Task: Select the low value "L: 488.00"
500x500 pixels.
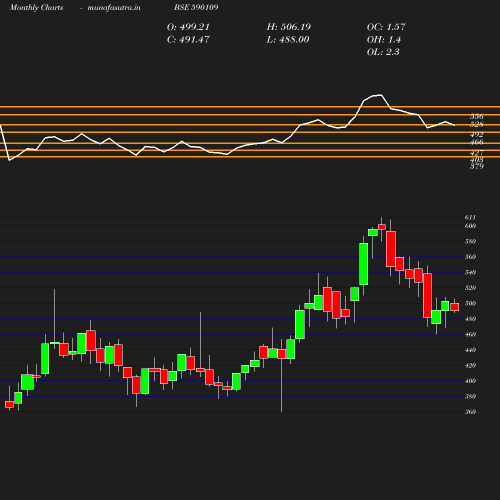Action: coord(288,40)
